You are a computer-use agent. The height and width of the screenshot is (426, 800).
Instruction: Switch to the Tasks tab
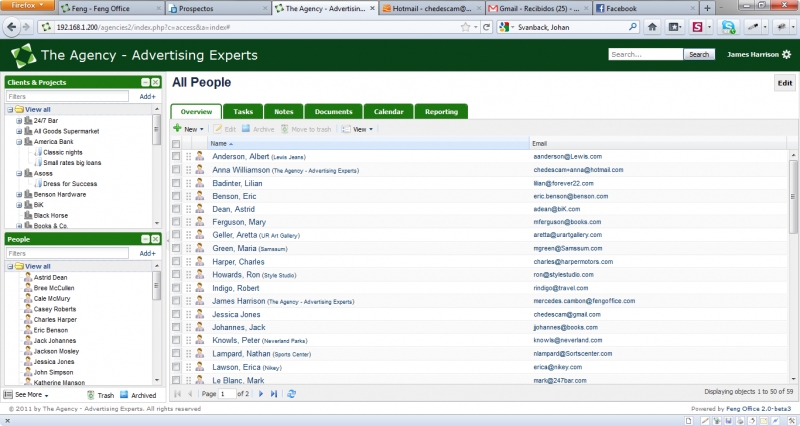click(x=243, y=111)
